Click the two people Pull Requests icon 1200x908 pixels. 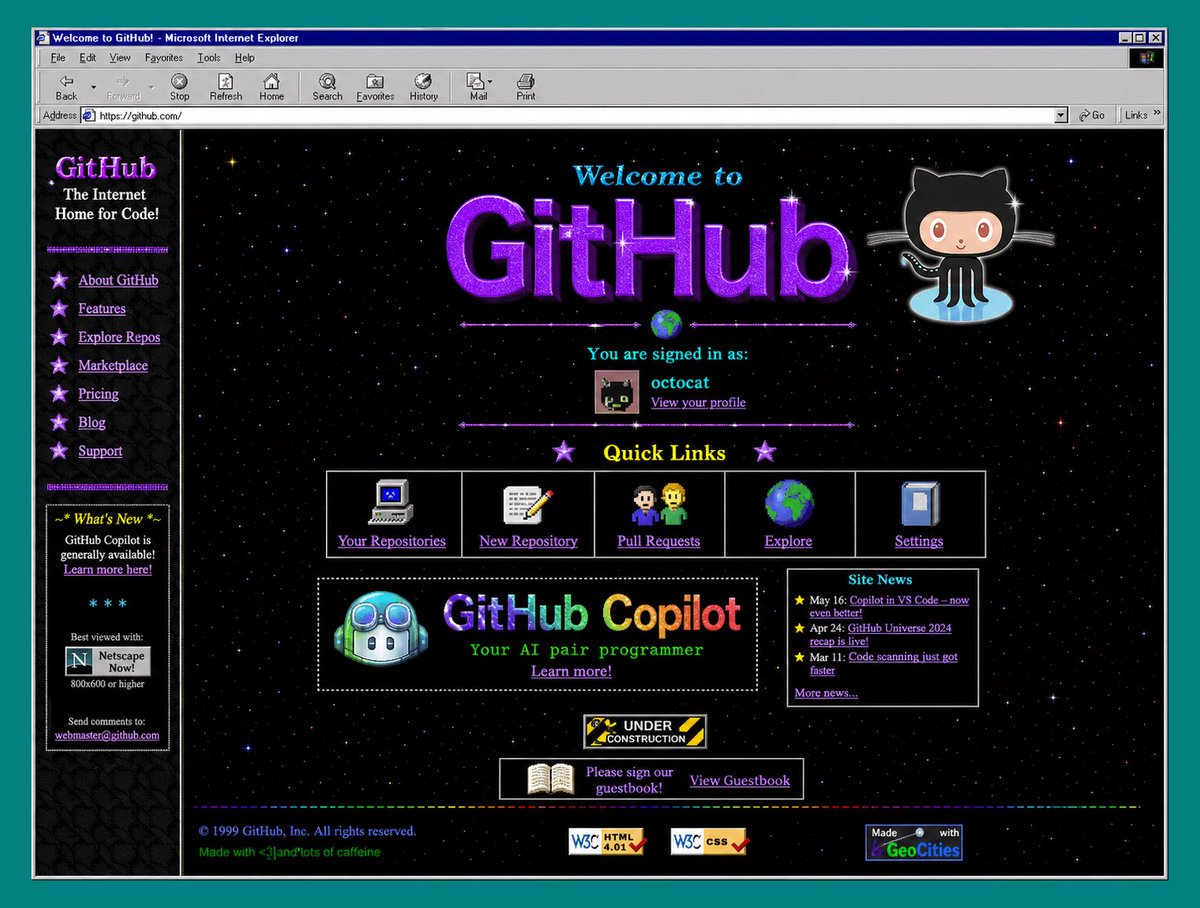click(x=658, y=504)
